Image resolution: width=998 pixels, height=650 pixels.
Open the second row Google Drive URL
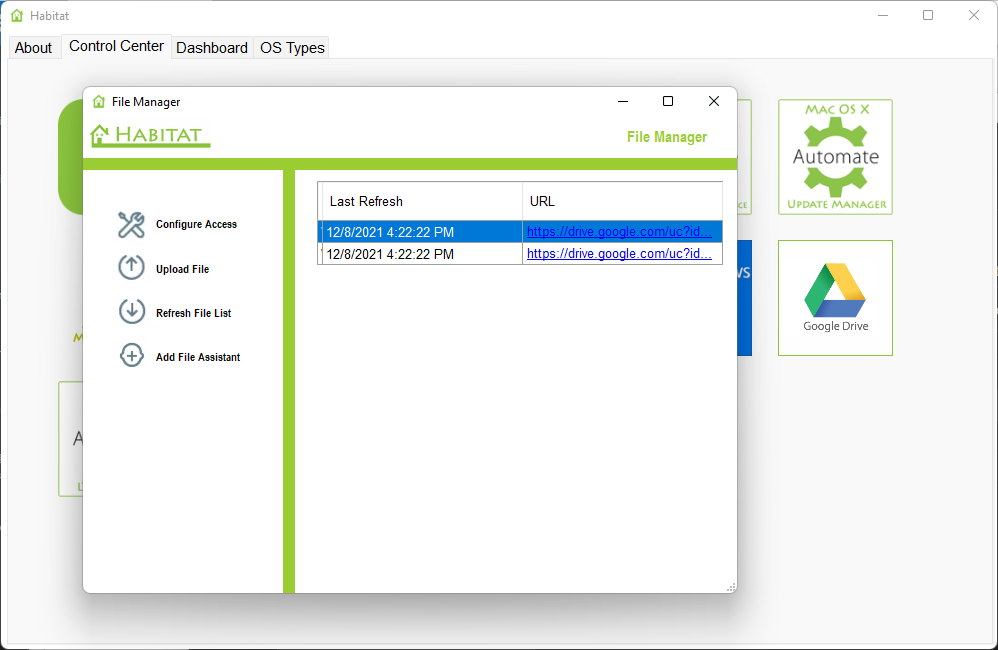[619, 254]
